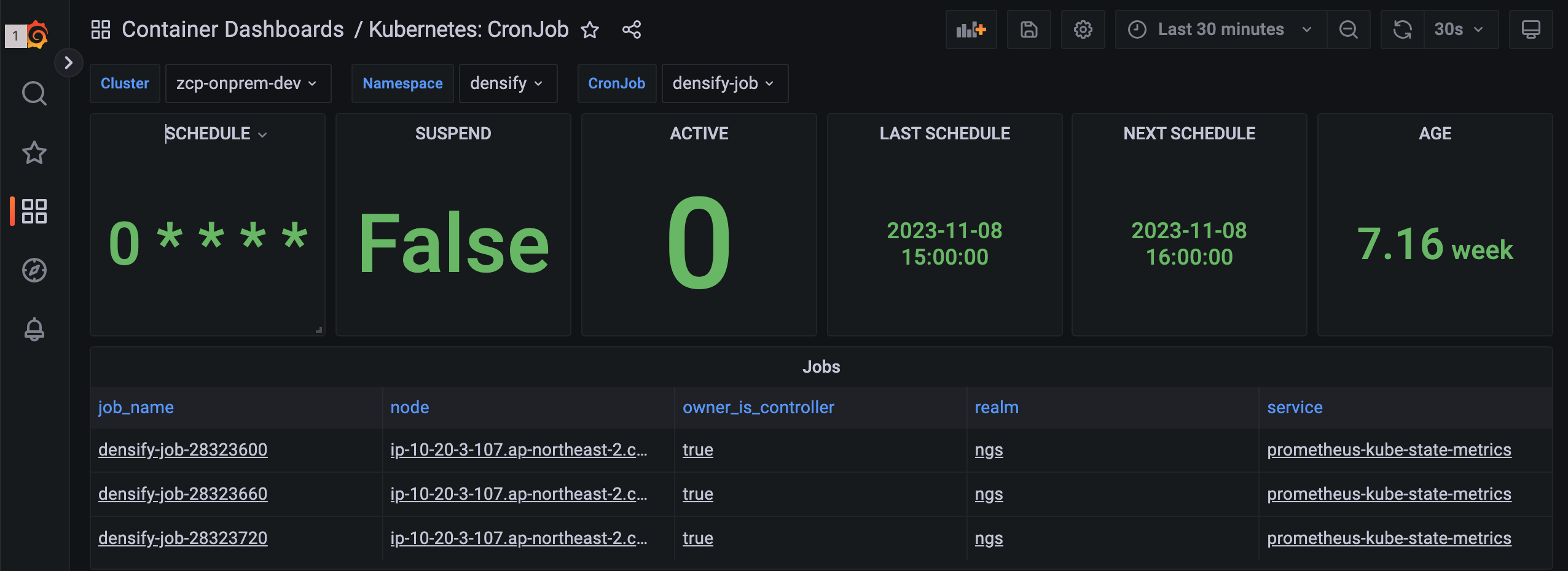Click 'ngs' realm in densify-job-28323600 row

tap(989, 450)
